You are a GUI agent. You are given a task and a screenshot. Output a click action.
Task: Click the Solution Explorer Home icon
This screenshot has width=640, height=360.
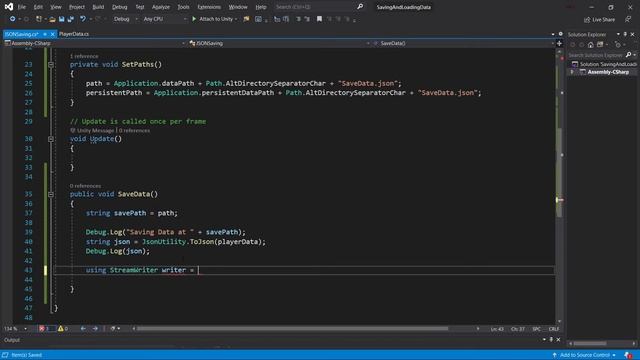(x=591, y=45)
